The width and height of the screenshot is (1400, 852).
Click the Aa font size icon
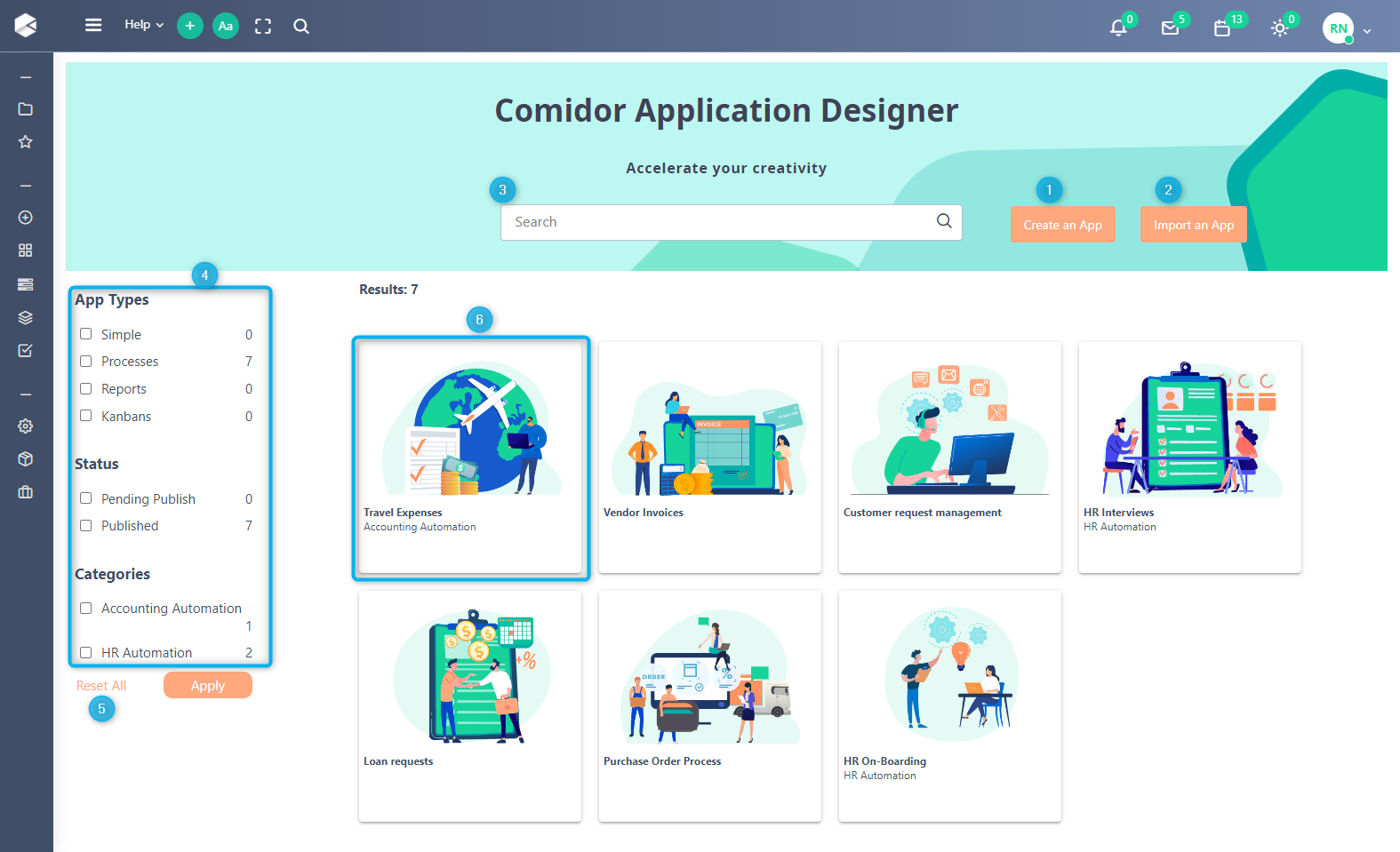click(226, 26)
